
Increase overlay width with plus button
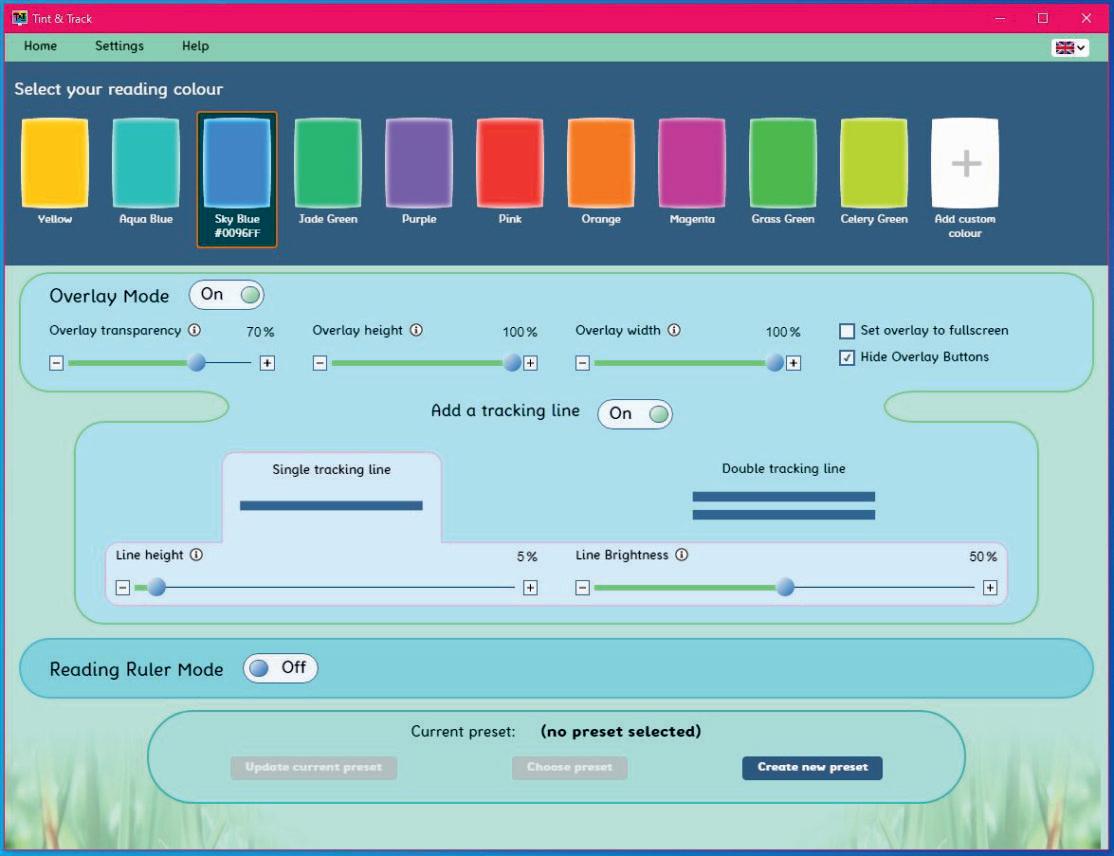pos(793,363)
